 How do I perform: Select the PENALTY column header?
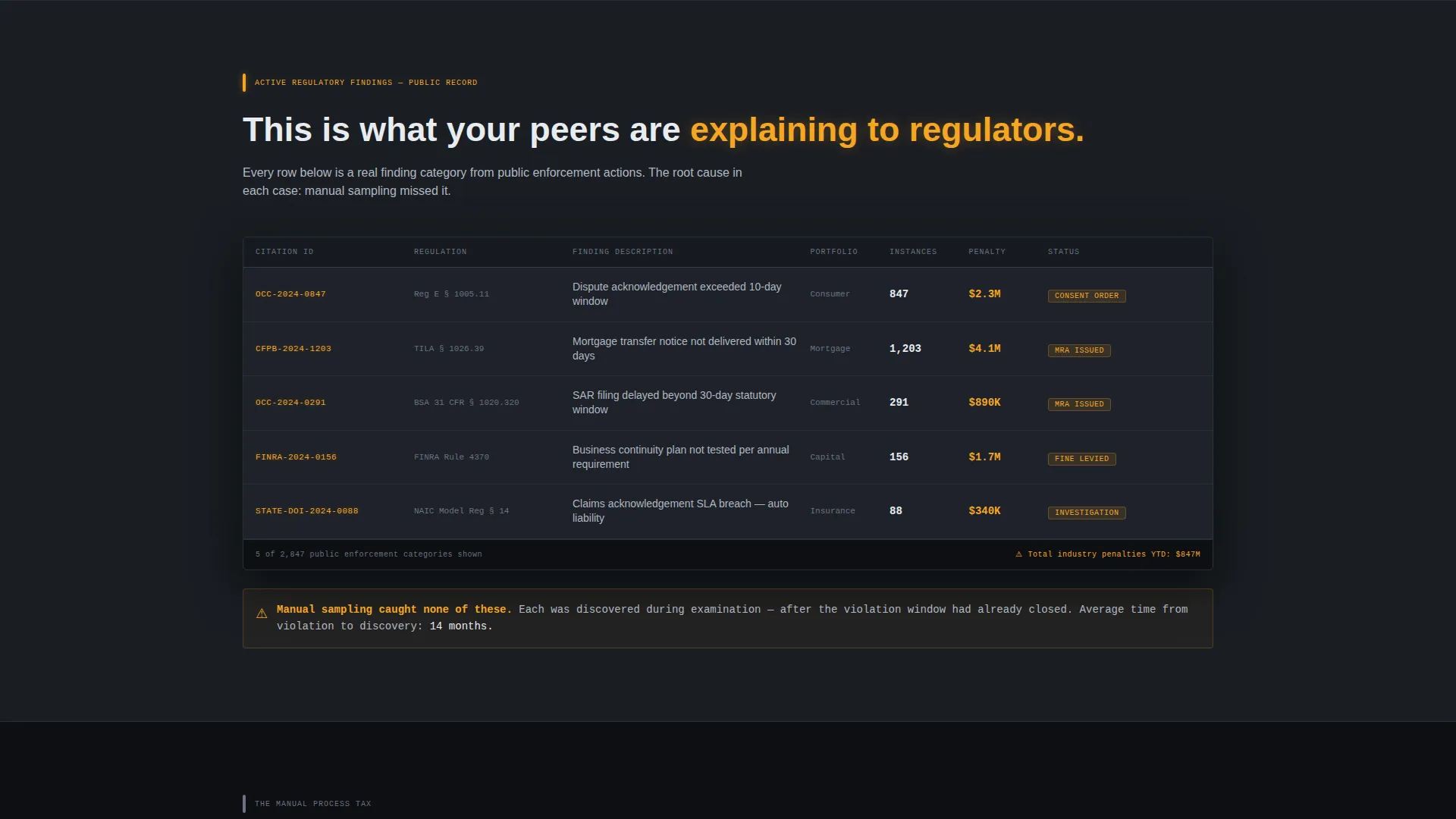click(x=987, y=252)
